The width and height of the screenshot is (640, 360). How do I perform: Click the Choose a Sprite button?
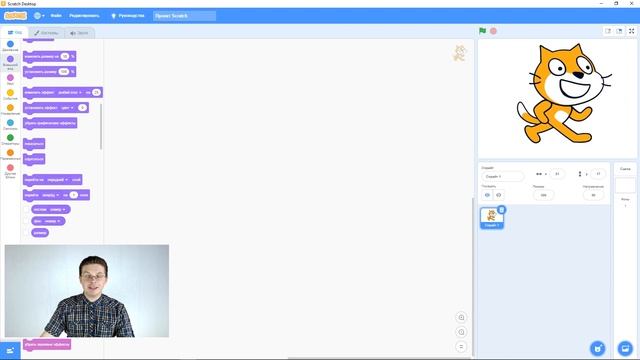coord(598,349)
